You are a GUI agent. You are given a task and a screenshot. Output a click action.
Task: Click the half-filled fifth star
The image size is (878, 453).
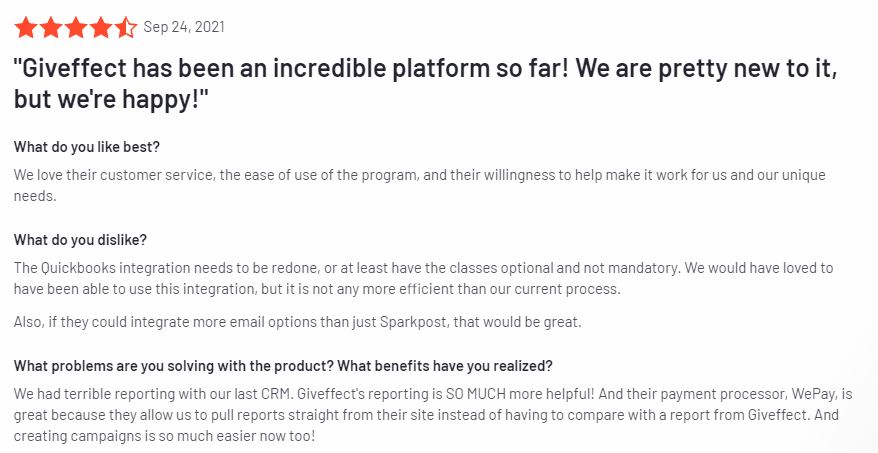126,27
